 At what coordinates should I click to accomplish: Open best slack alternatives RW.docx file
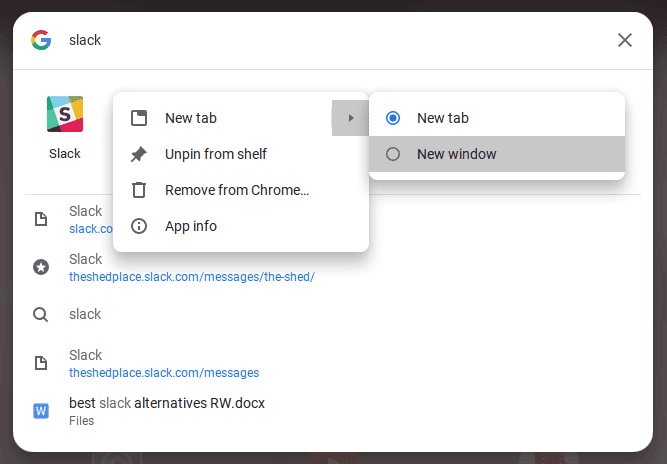click(167, 403)
